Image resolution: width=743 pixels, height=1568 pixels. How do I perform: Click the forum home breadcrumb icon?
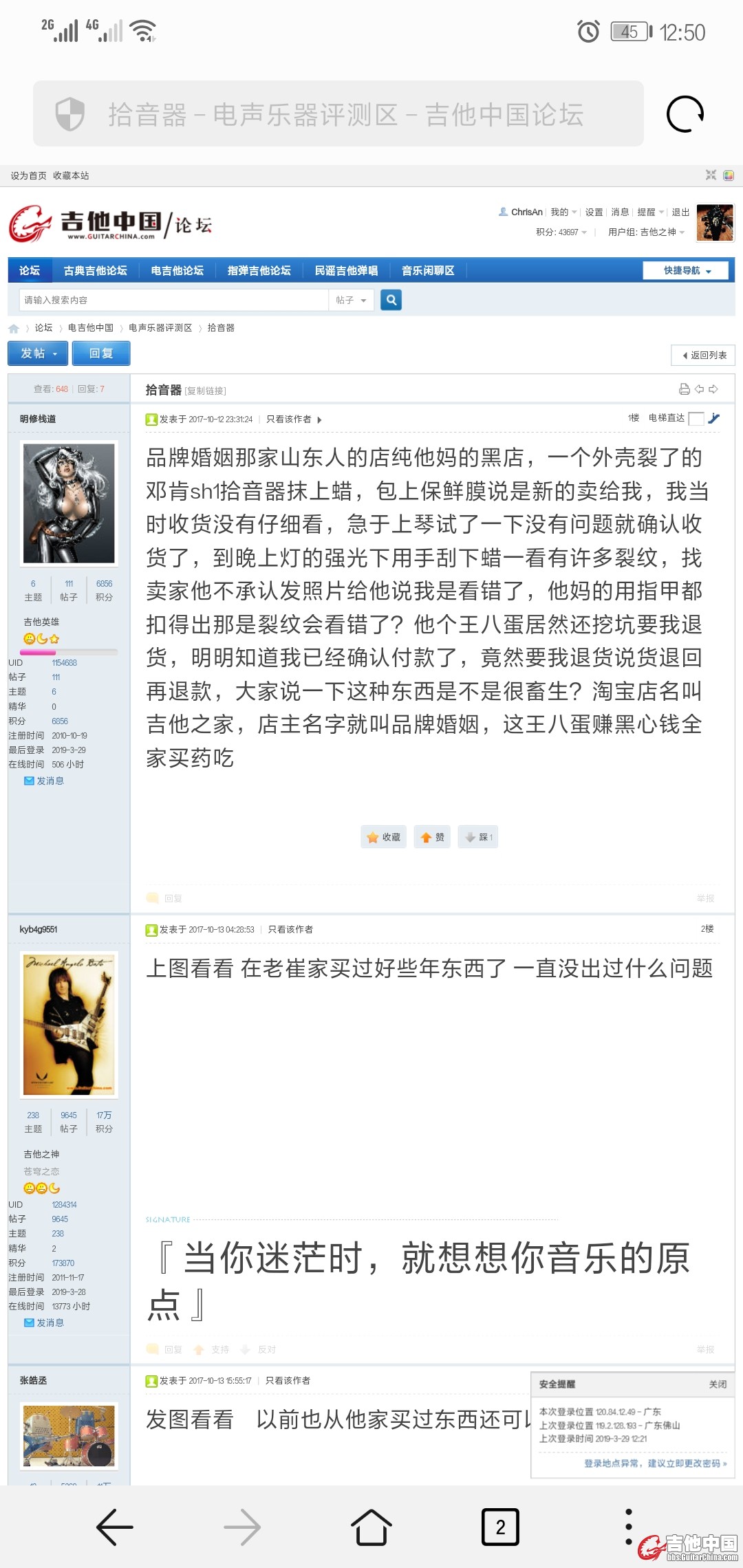14,329
